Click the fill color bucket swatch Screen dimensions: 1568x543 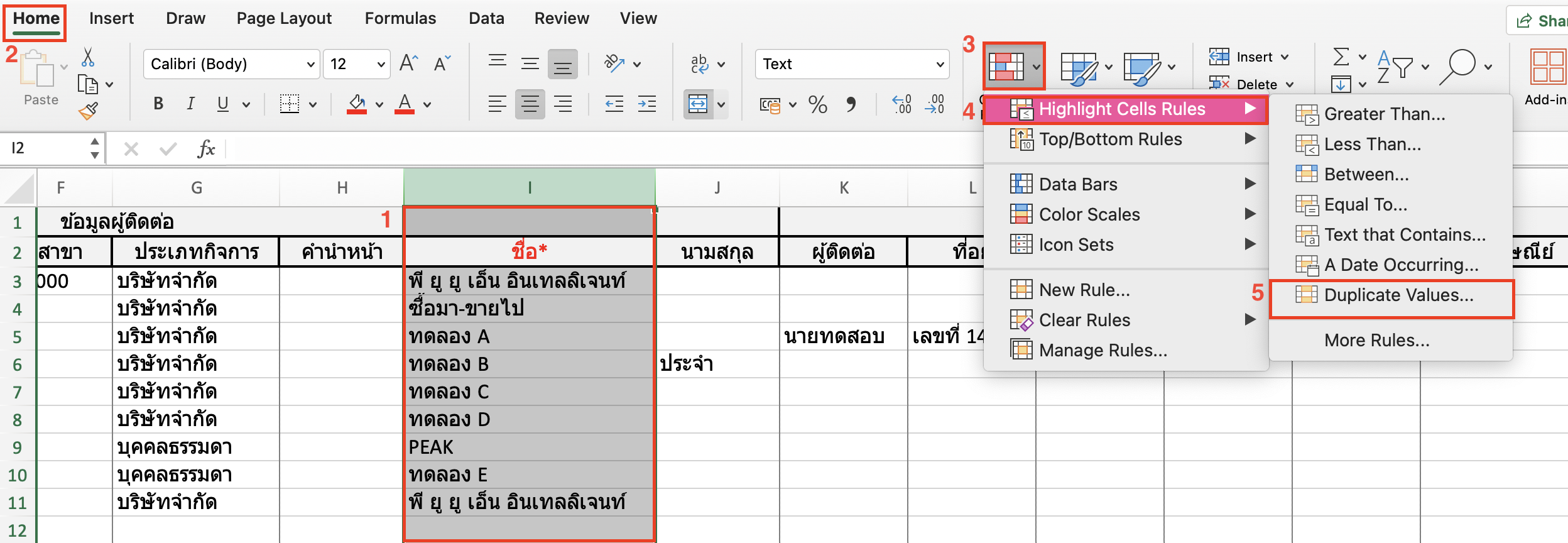[x=357, y=104]
